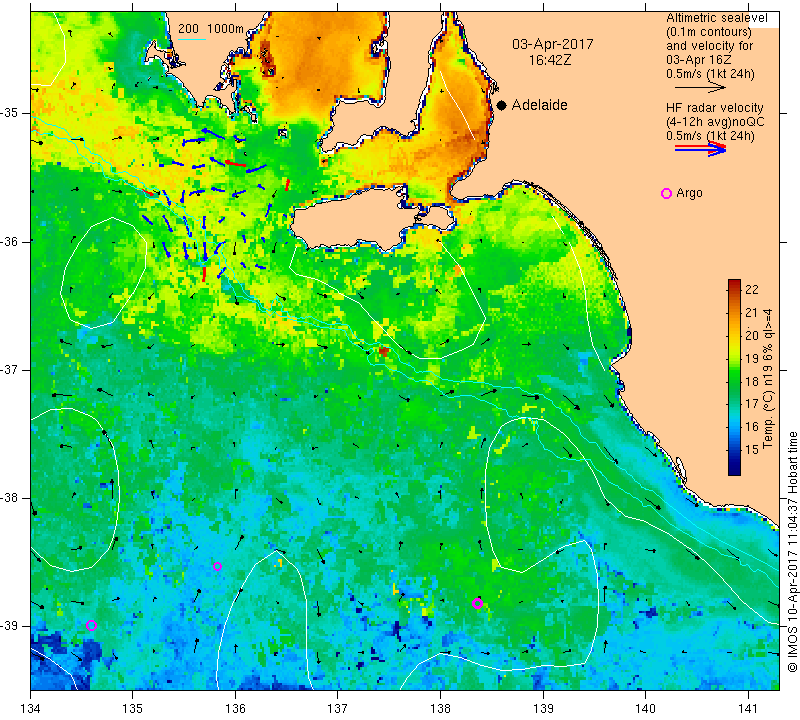Click the red warm patch near 137.5E -36.9
This screenshot has width=800, height=720.
tap(384, 351)
